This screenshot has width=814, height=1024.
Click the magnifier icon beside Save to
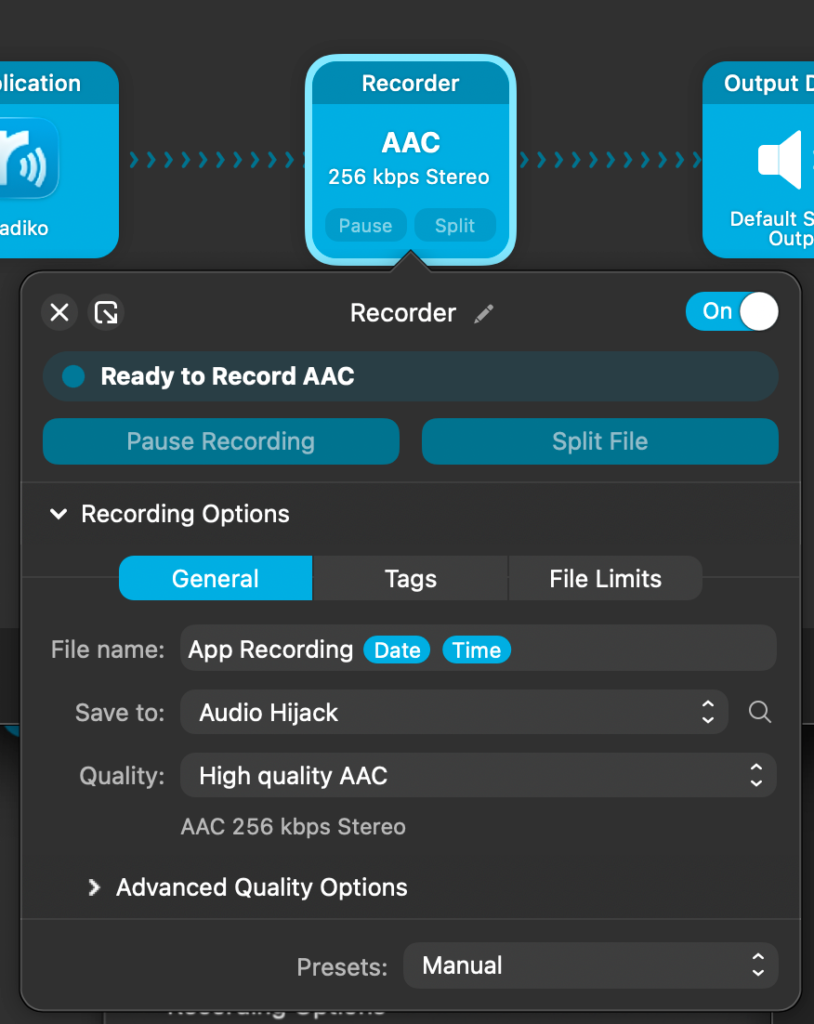coord(760,712)
